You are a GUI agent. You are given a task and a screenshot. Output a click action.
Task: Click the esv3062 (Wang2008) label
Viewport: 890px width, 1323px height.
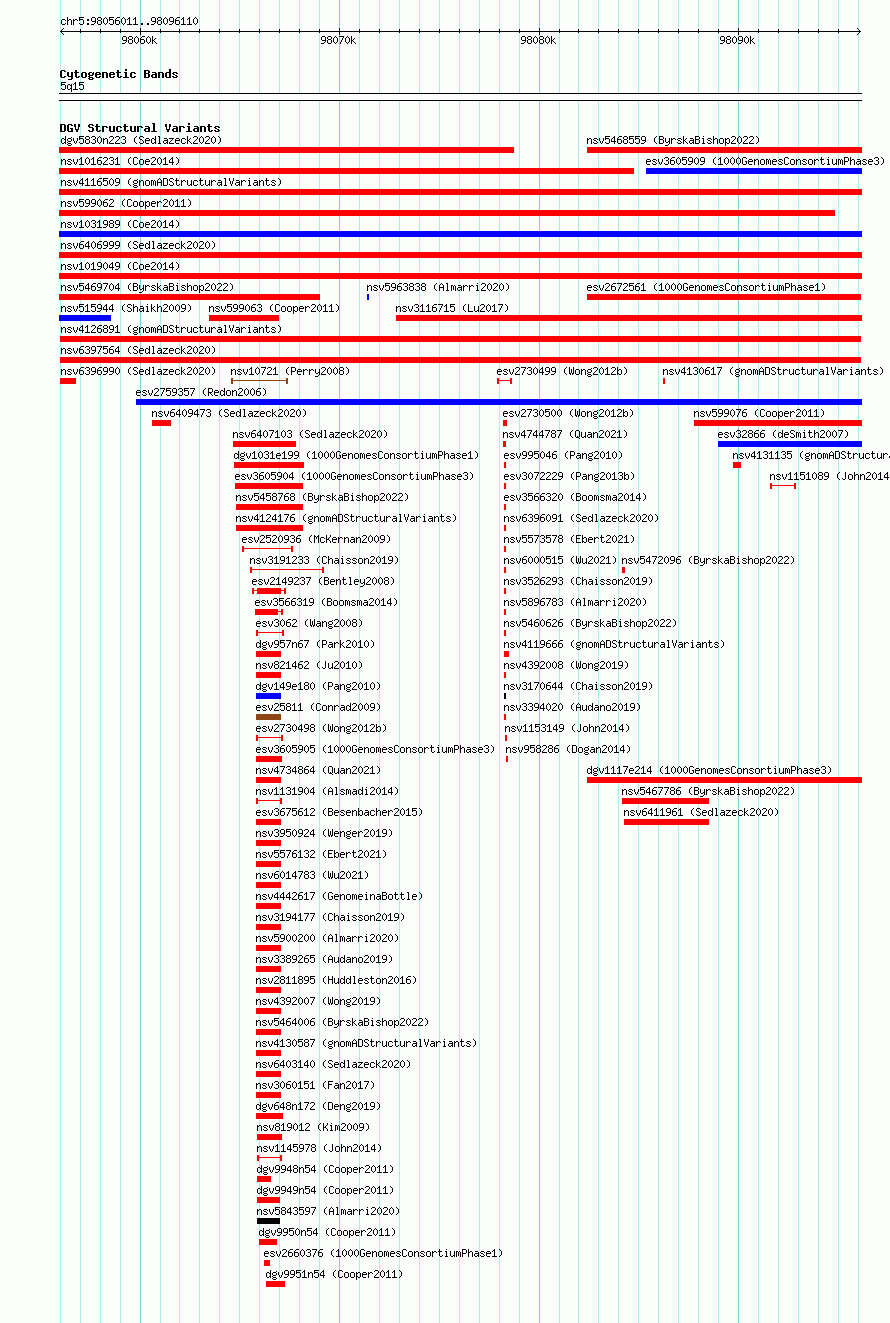coord(310,624)
